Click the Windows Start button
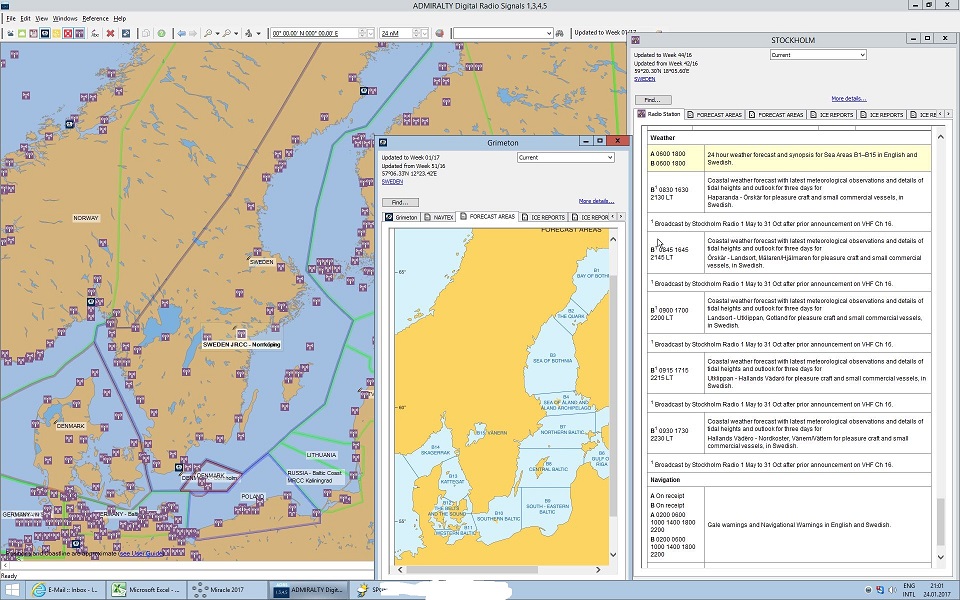 point(12,590)
